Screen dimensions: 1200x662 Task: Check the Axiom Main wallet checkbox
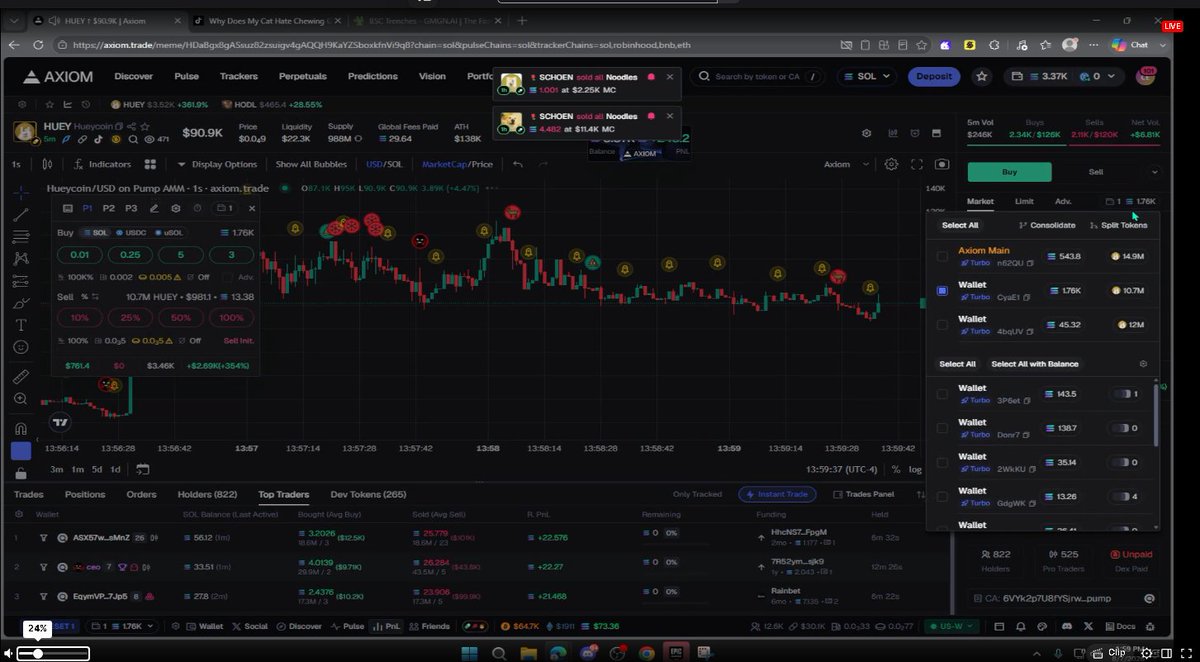click(x=942, y=257)
